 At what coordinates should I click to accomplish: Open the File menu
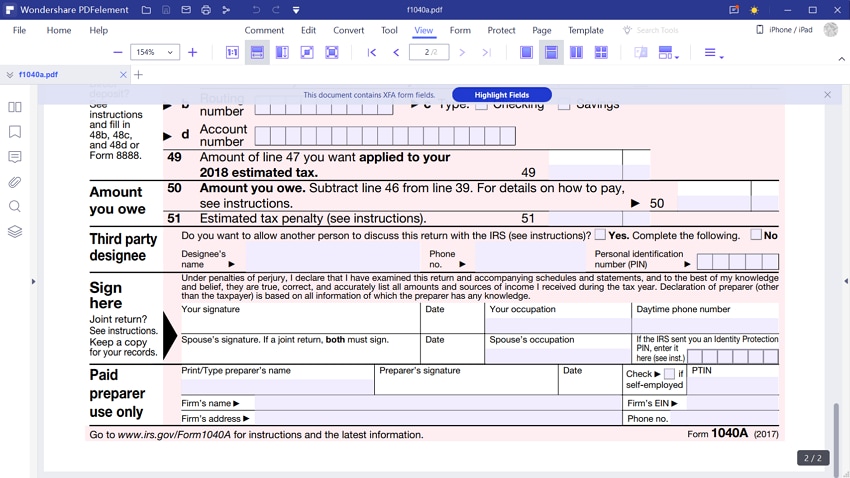point(20,30)
